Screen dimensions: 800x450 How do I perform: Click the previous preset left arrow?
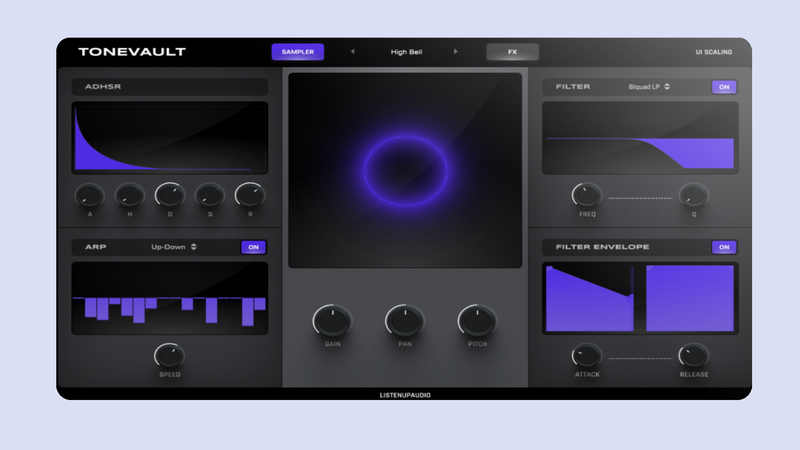tap(352, 52)
